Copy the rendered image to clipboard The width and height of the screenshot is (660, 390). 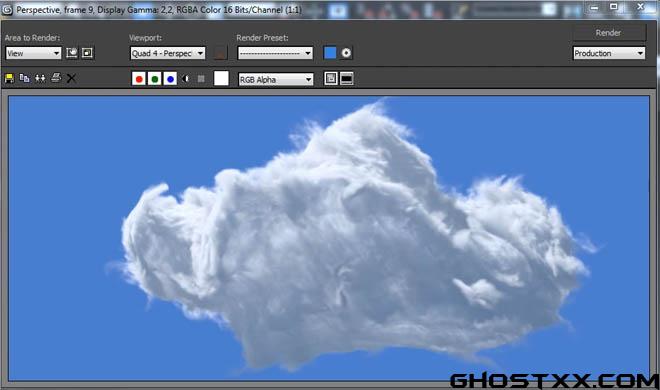pyautogui.click(x=24, y=78)
